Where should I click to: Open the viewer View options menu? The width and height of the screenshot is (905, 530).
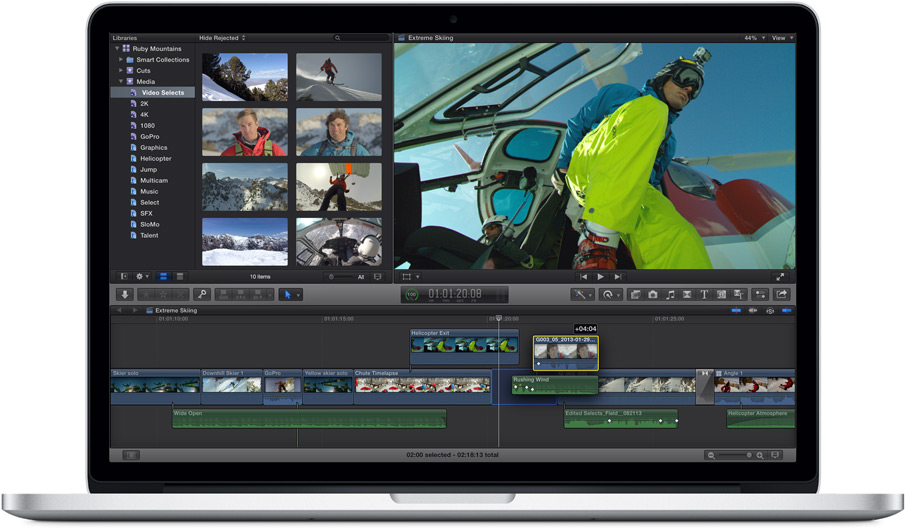(x=783, y=38)
